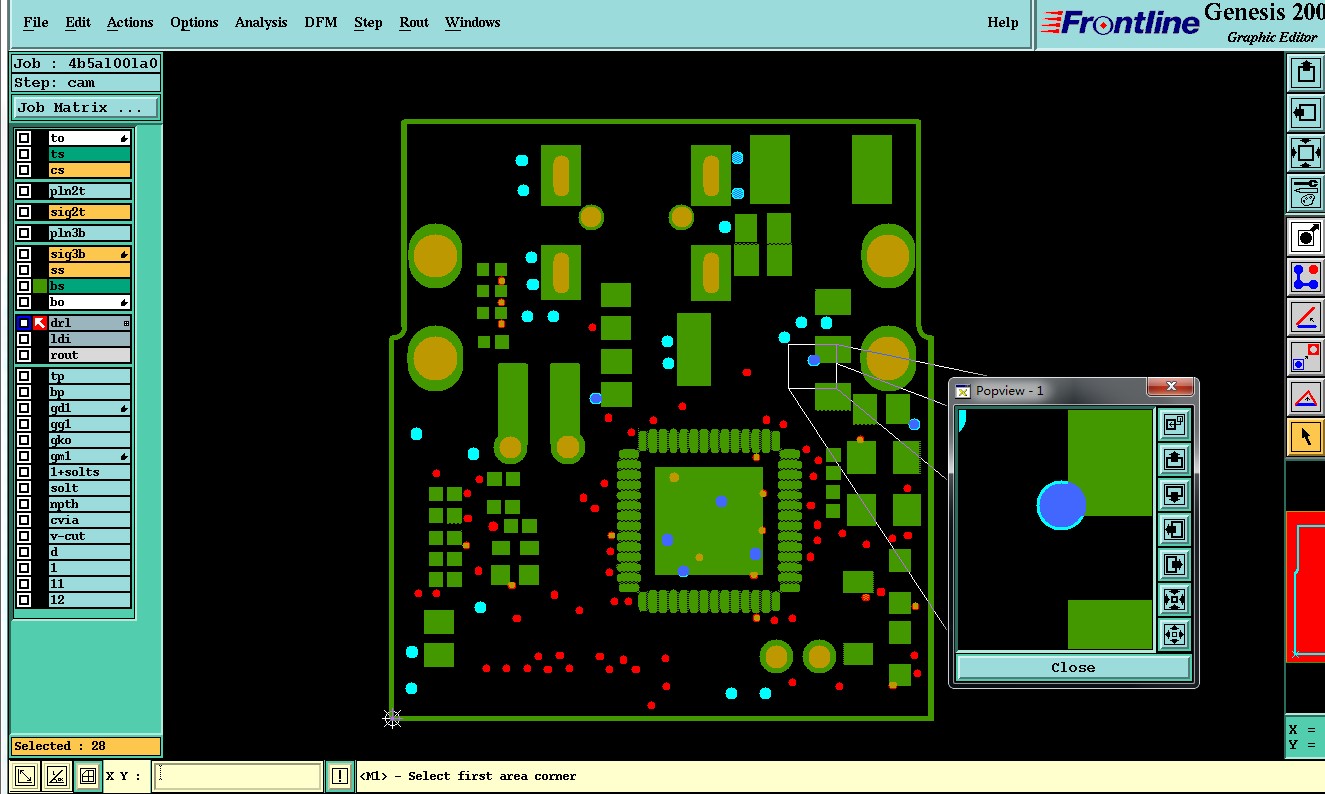This screenshot has height=794, width=1325.
Task: Click the grid snap icon beside X Y label
Action: tap(88, 775)
